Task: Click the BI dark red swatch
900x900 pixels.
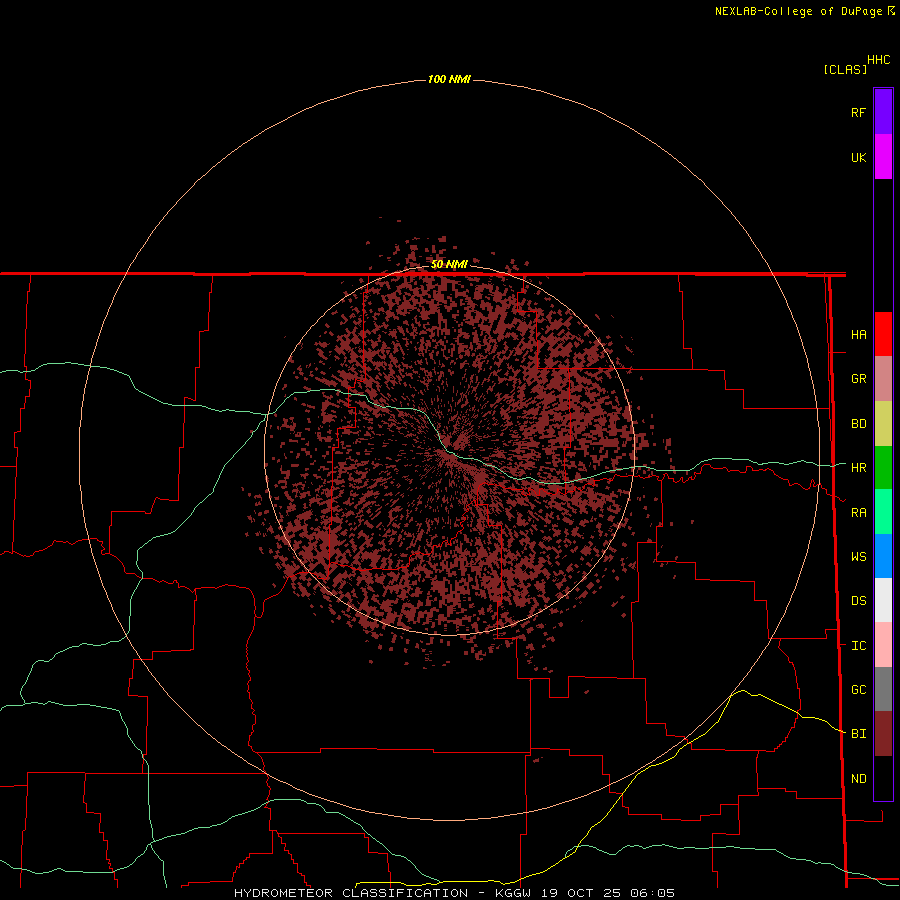Action: point(883,734)
